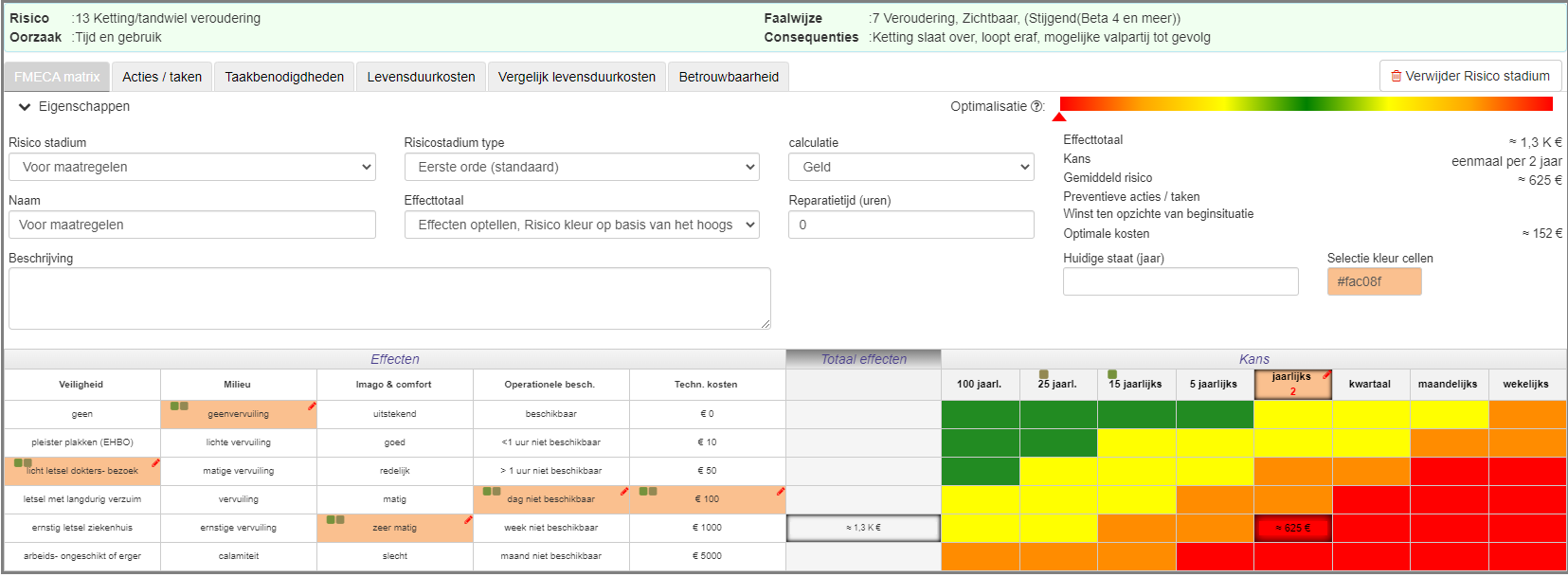Select the wekelijks column header
The image size is (1568, 577).
[1525, 385]
